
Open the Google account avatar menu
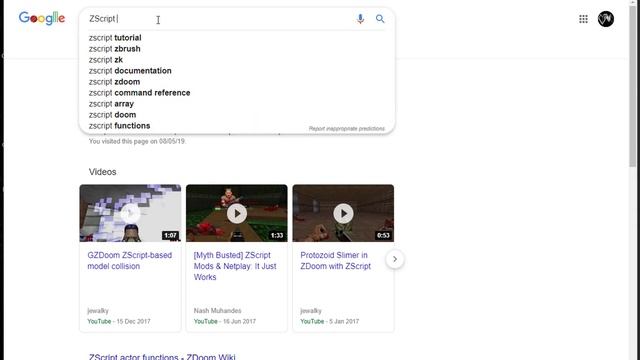(x=606, y=19)
